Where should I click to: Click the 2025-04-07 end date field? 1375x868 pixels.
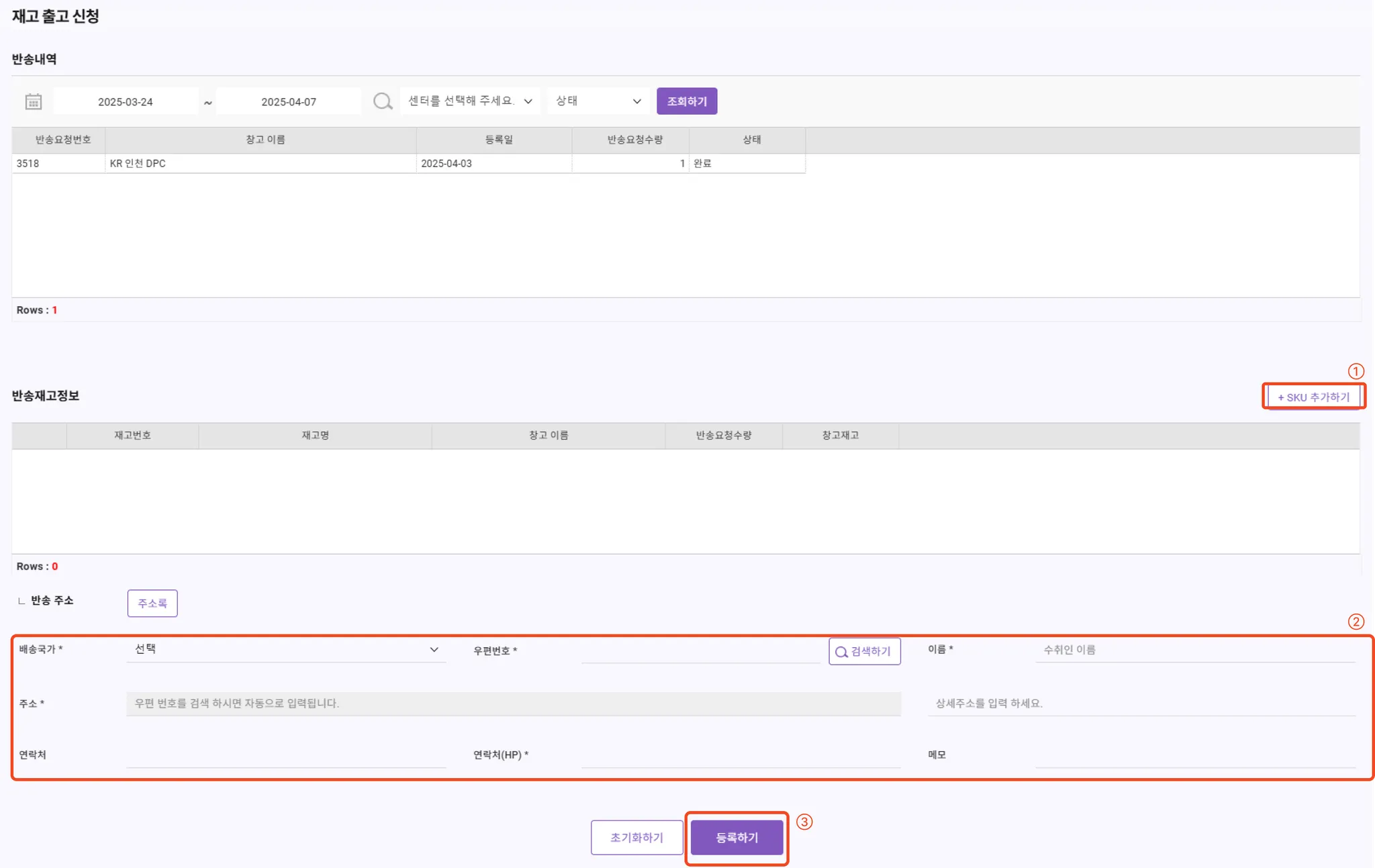[289, 101]
